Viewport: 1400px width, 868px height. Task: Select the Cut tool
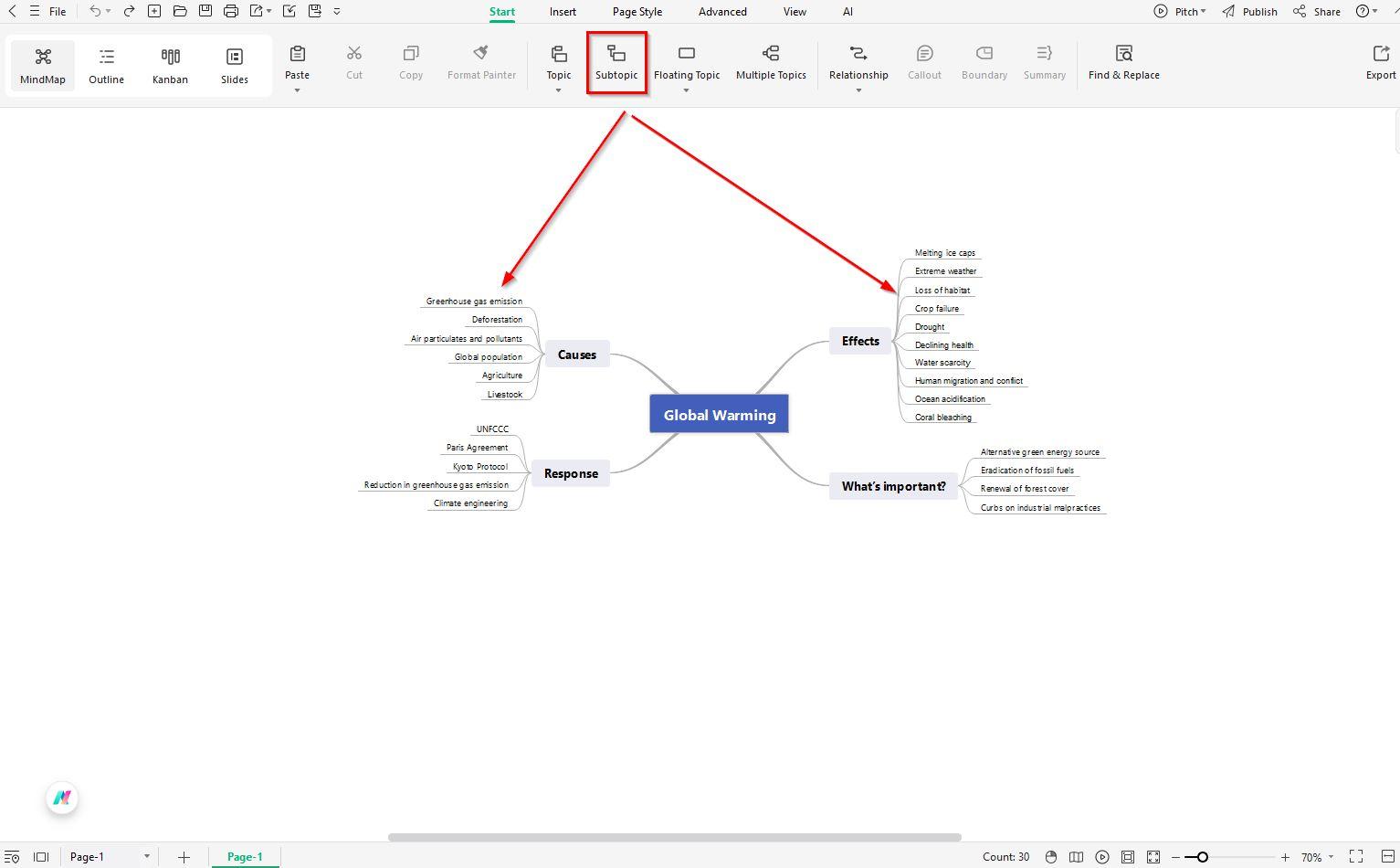pos(354,62)
